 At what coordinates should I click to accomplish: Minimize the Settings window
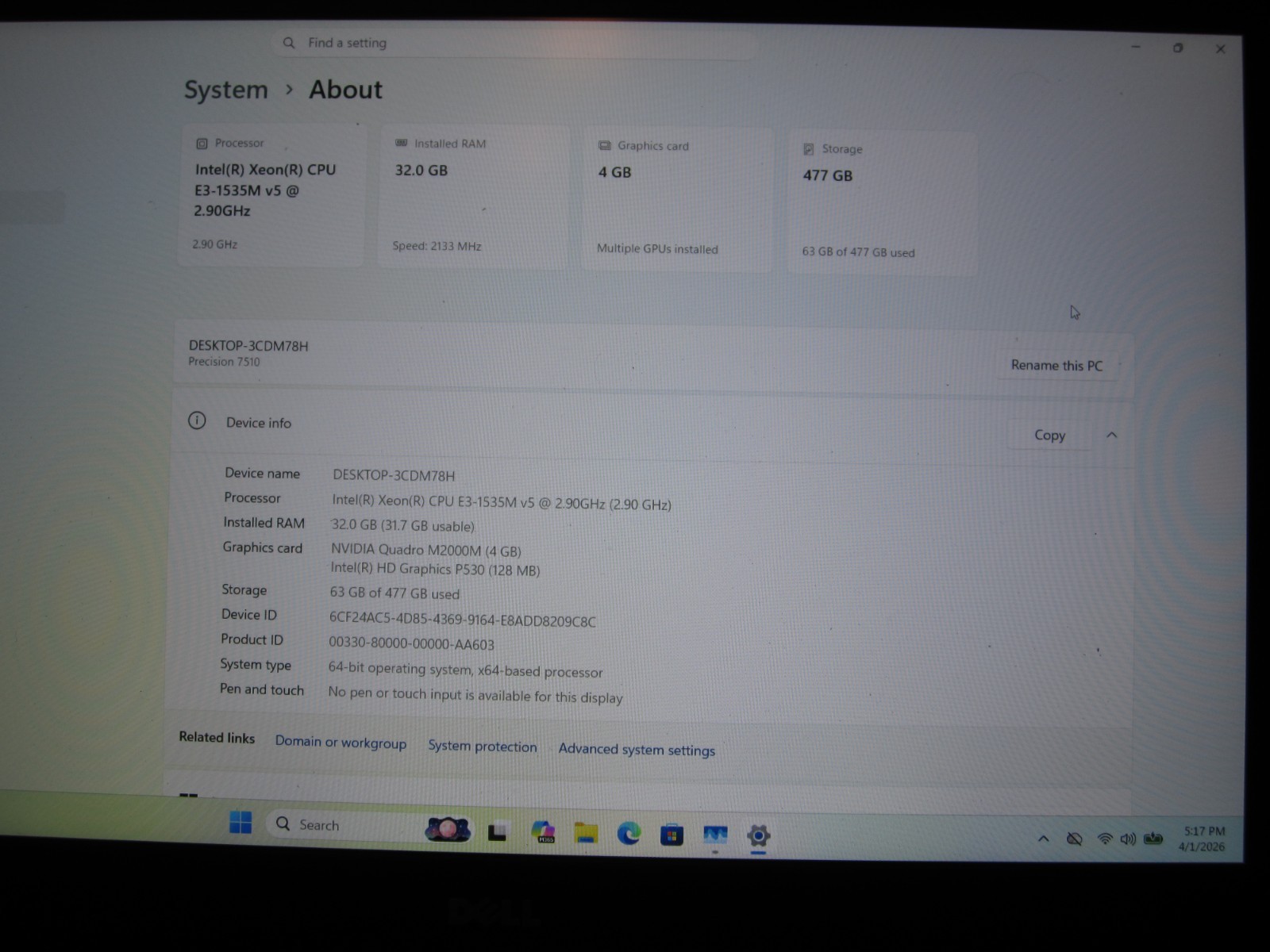tap(1135, 47)
